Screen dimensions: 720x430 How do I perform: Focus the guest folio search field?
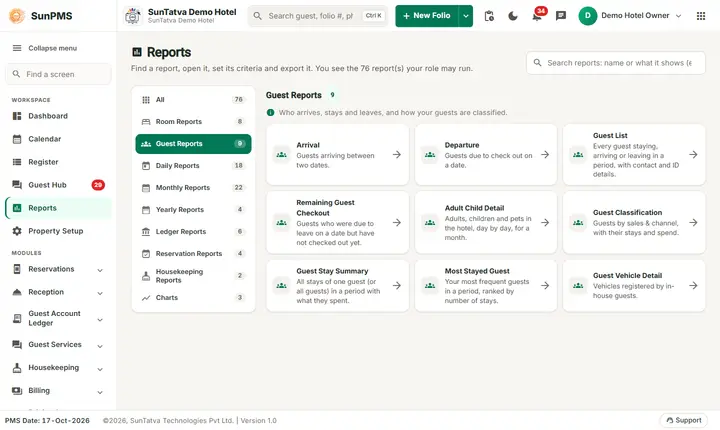point(318,16)
